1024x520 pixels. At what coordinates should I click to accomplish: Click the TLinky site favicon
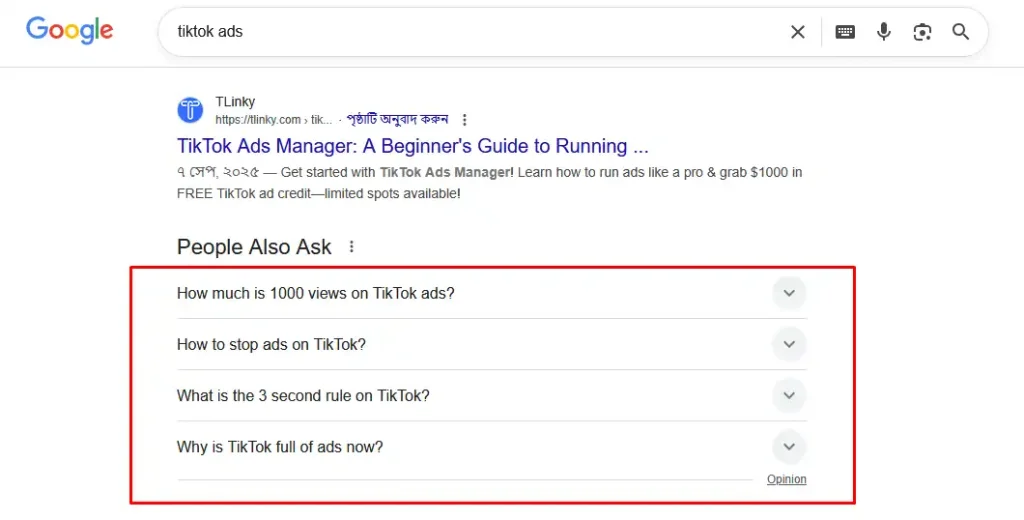190,110
